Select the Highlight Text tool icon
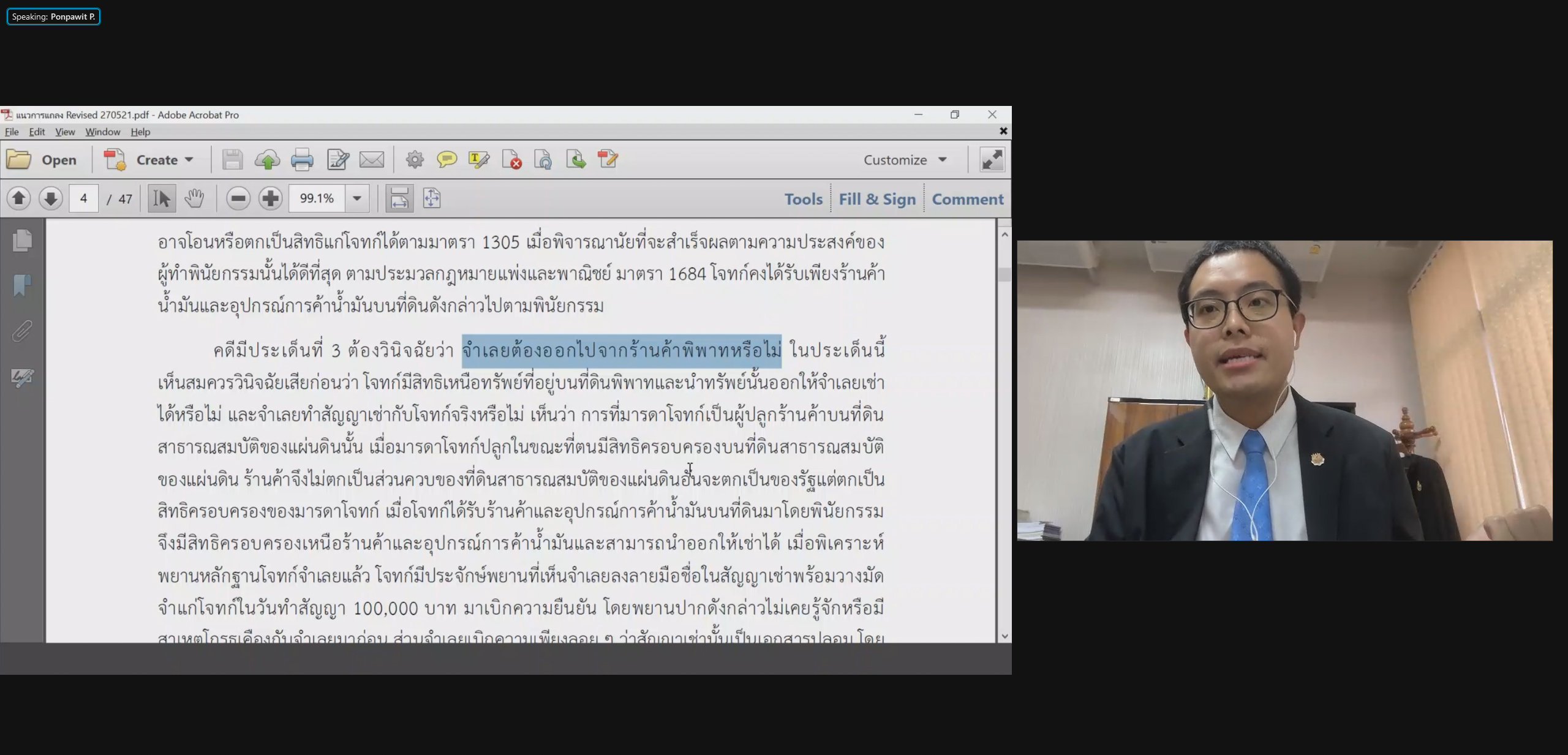The width and height of the screenshot is (1568, 755). (x=479, y=160)
